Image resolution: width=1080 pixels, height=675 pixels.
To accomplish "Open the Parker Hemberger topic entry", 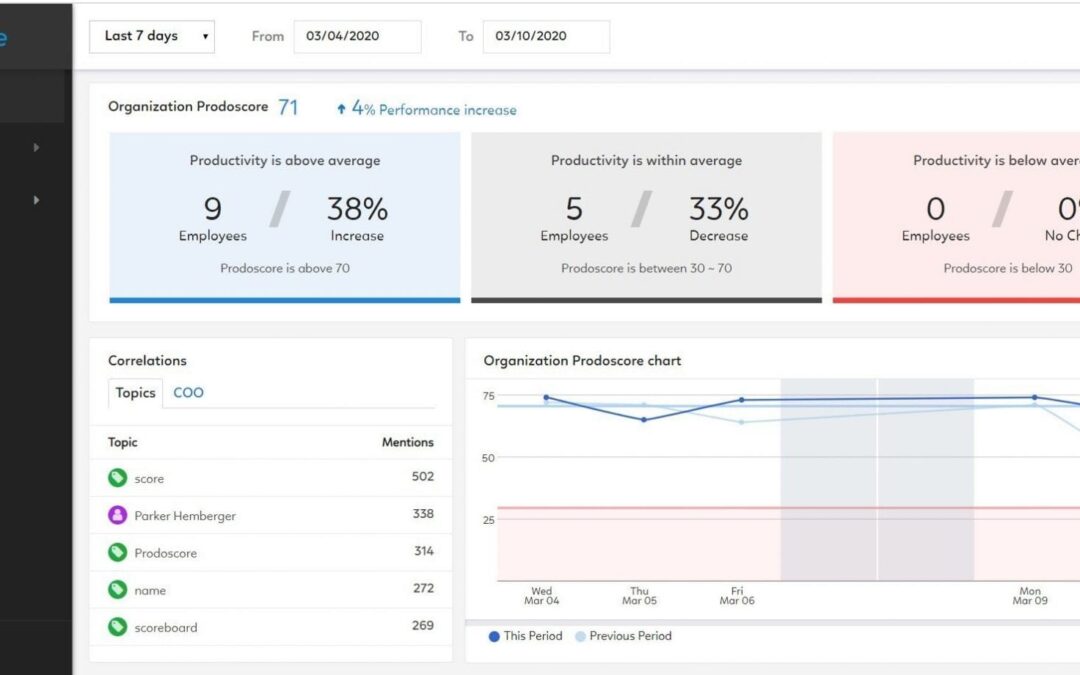I will (x=185, y=516).
